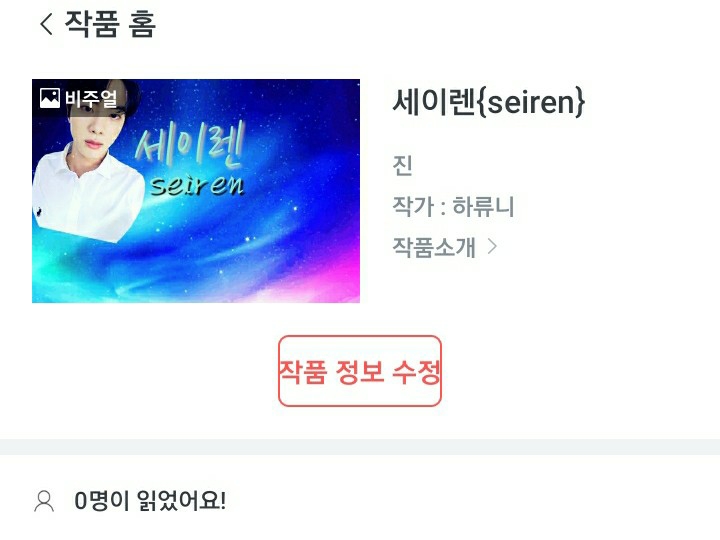Tap the picture icon beside 비주얼

pyautogui.click(x=50, y=98)
